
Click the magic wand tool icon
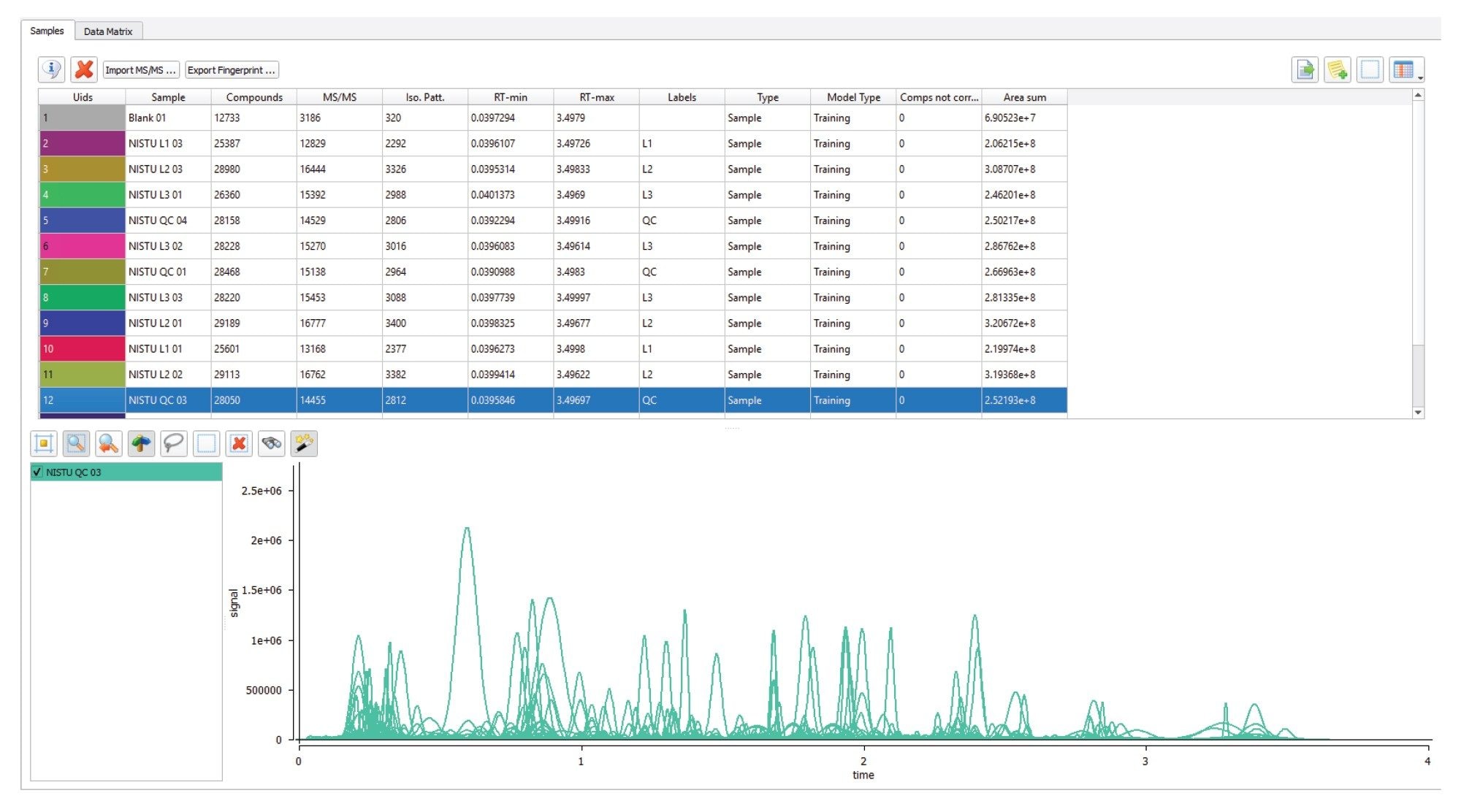click(x=304, y=443)
